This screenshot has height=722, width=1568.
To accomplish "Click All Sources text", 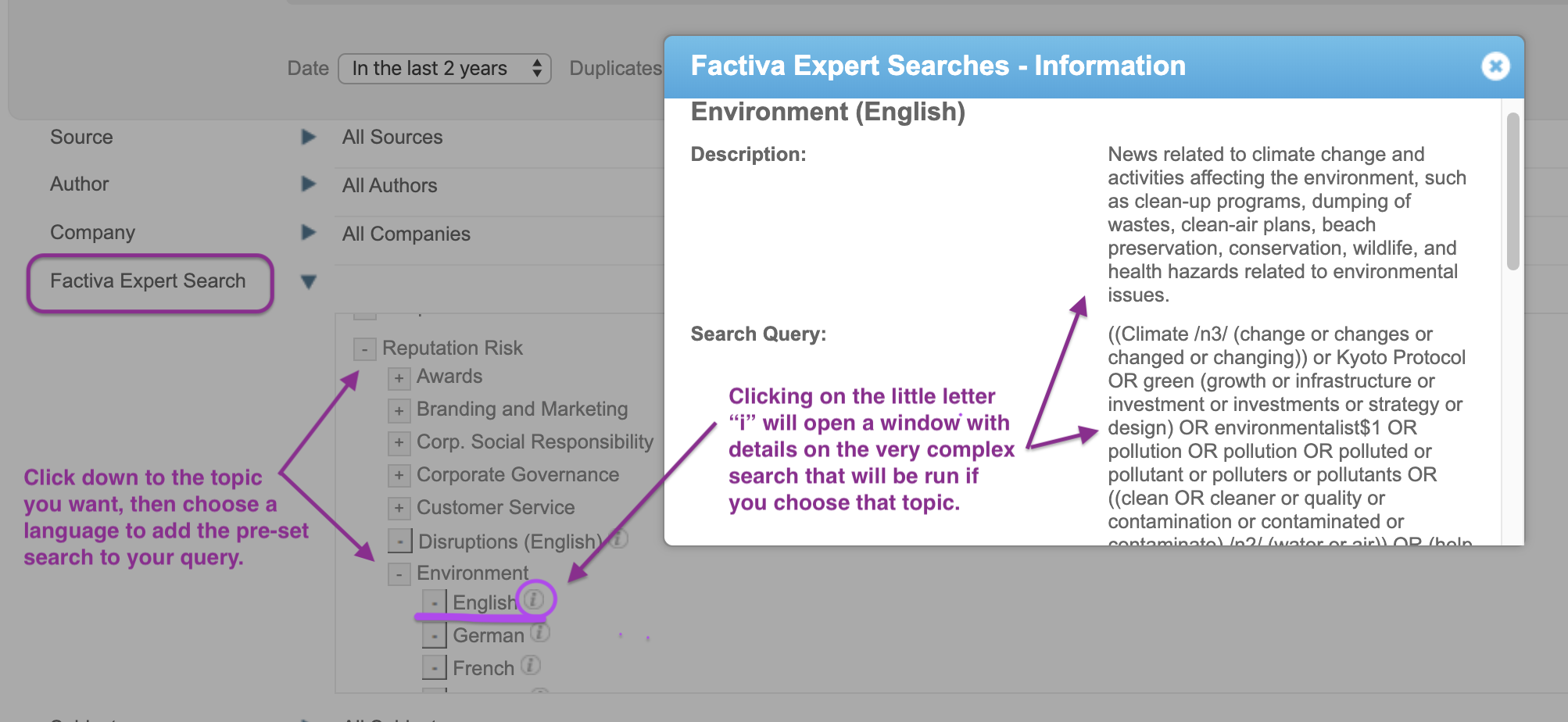I will click(x=392, y=138).
